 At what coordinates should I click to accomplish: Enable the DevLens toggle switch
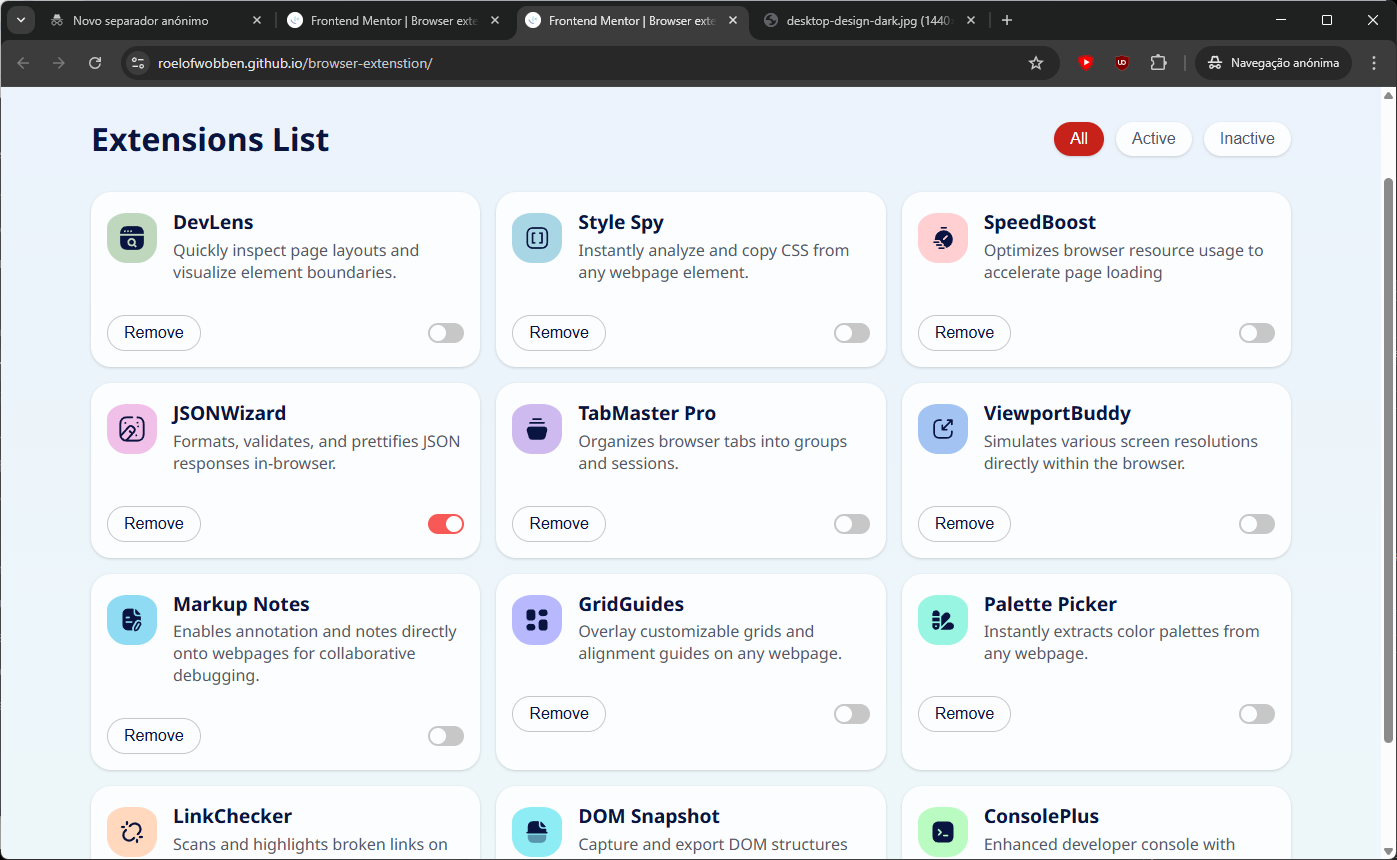tap(446, 333)
